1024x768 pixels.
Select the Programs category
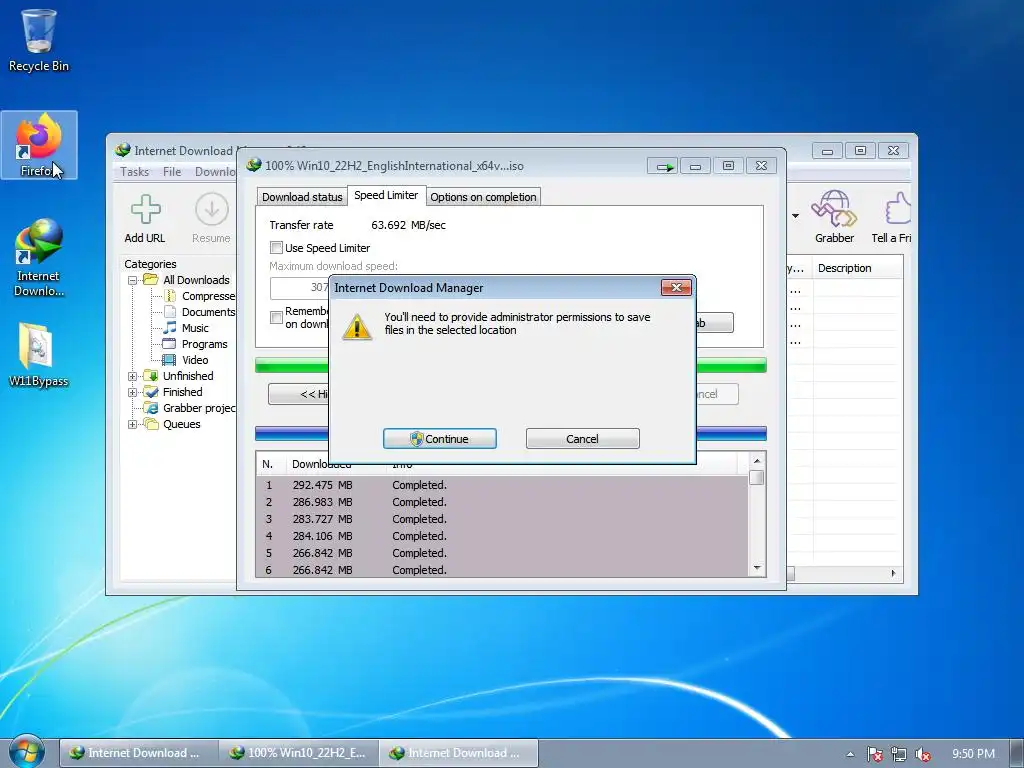[x=195, y=344]
